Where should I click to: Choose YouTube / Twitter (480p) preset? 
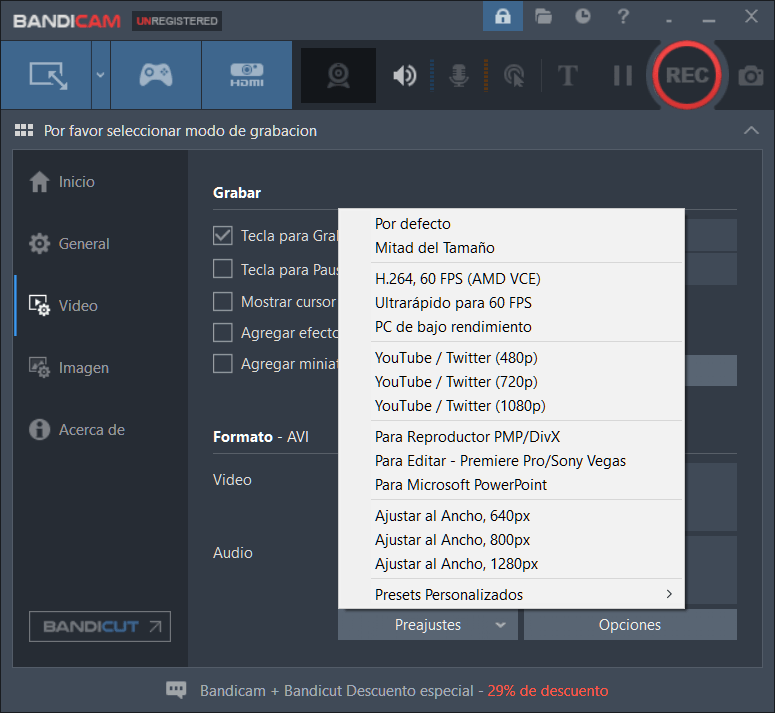(x=512, y=358)
